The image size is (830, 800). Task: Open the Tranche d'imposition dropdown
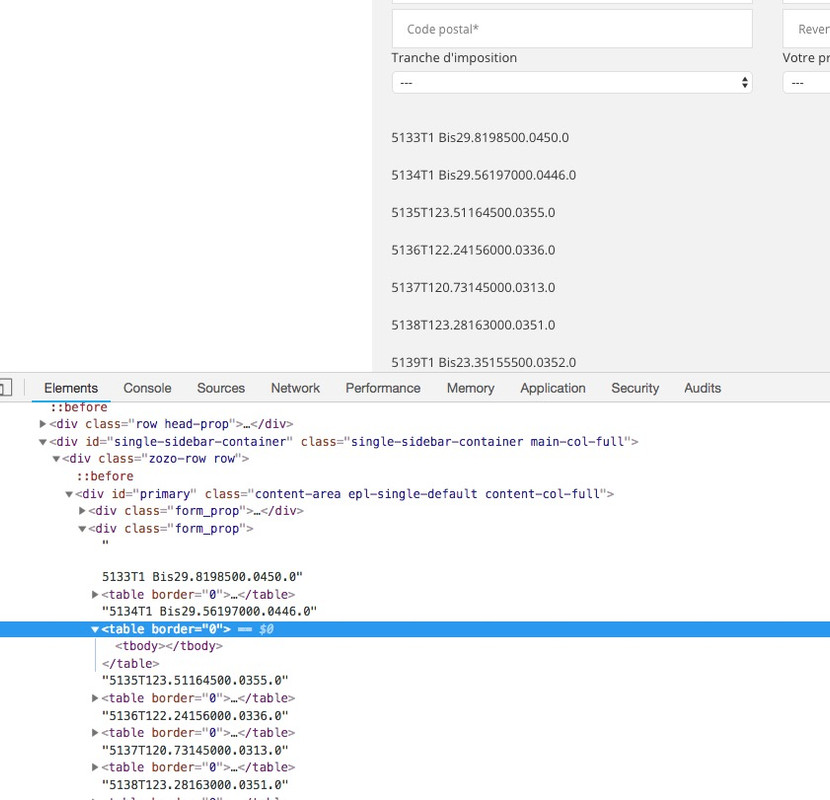point(572,83)
